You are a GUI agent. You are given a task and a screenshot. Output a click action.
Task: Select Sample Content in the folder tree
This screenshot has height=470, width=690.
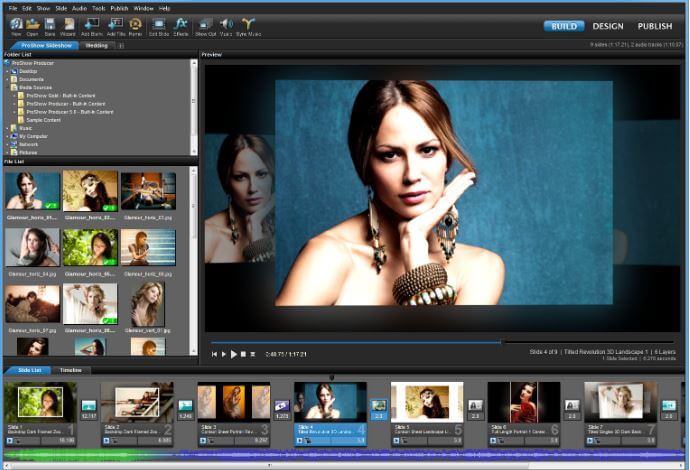44,120
